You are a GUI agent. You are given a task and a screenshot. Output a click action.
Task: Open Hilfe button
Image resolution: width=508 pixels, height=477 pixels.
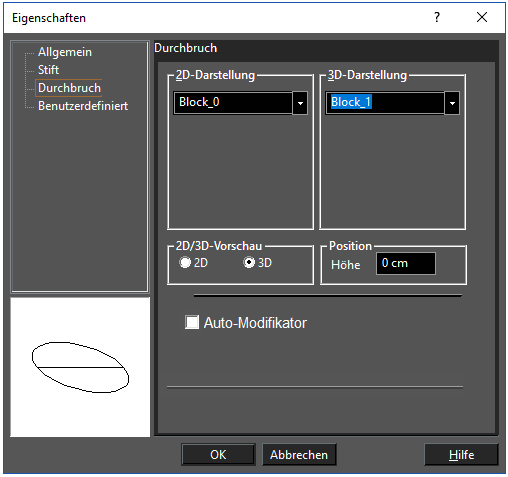461,454
